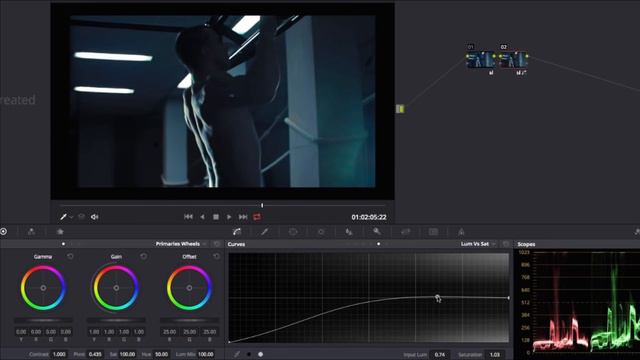Play the clip forward

(229, 217)
